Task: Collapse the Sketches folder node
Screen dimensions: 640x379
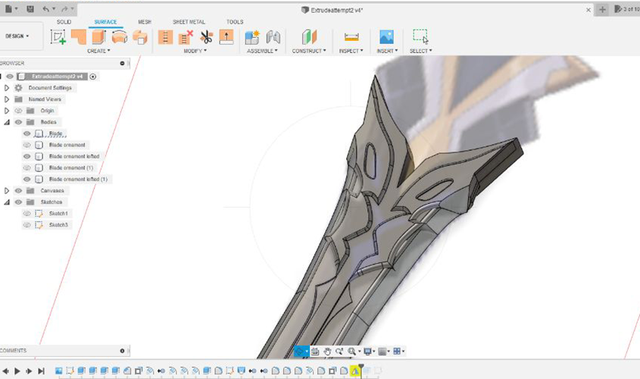Action: [7, 202]
